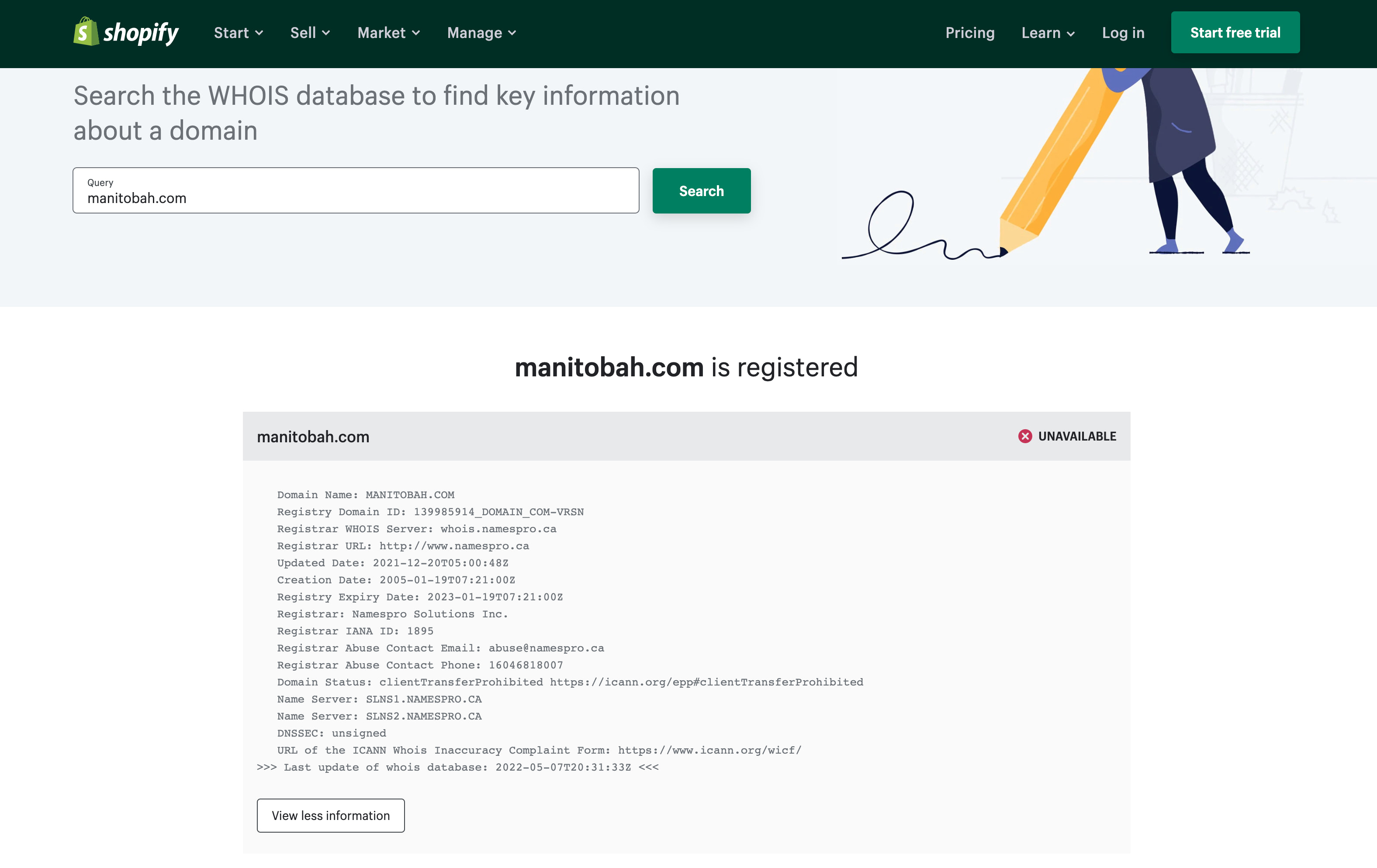Click the Shopify wordmark text
This screenshot has height=868, width=1377.
click(141, 33)
